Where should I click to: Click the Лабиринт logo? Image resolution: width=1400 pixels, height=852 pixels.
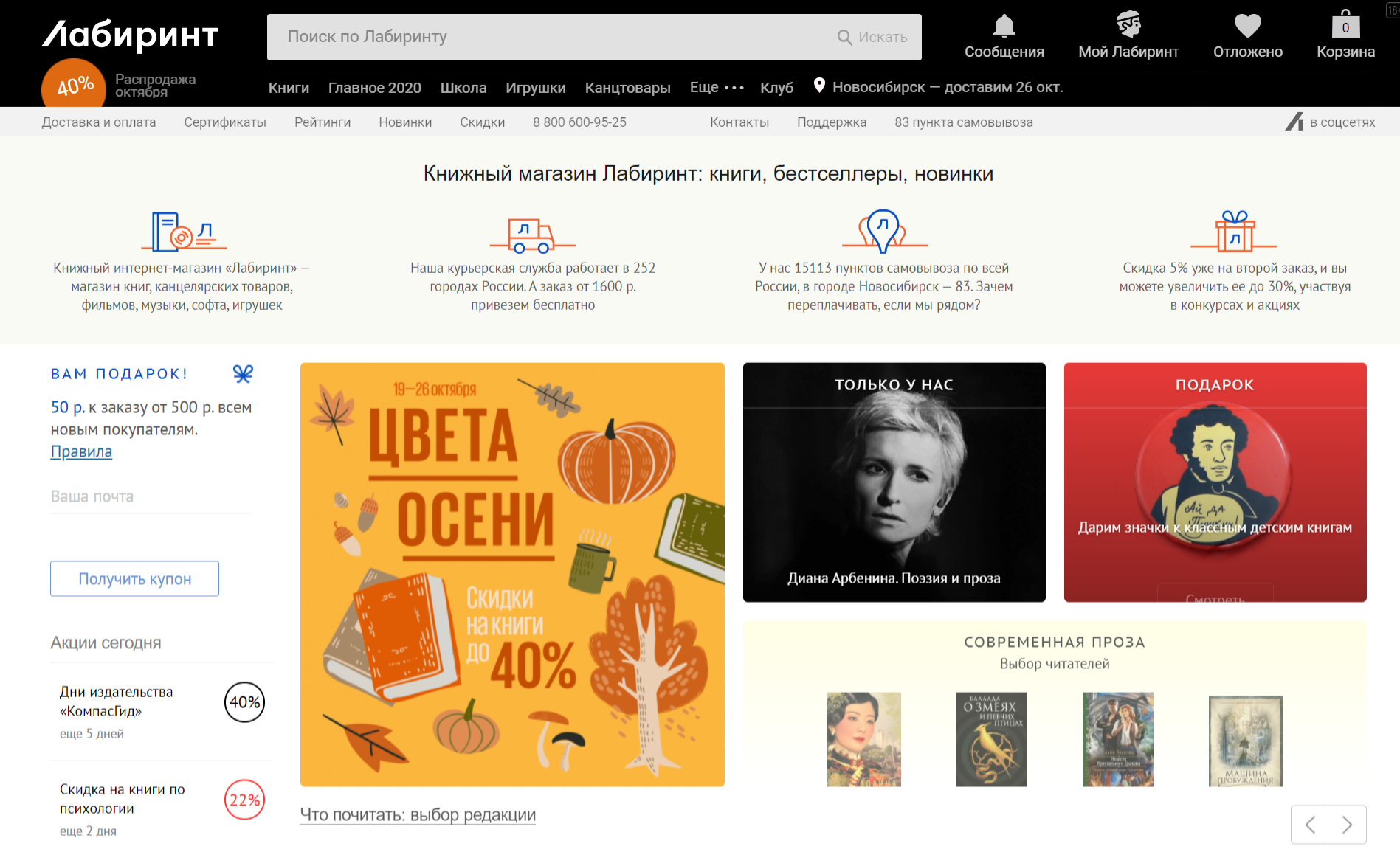(130, 35)
